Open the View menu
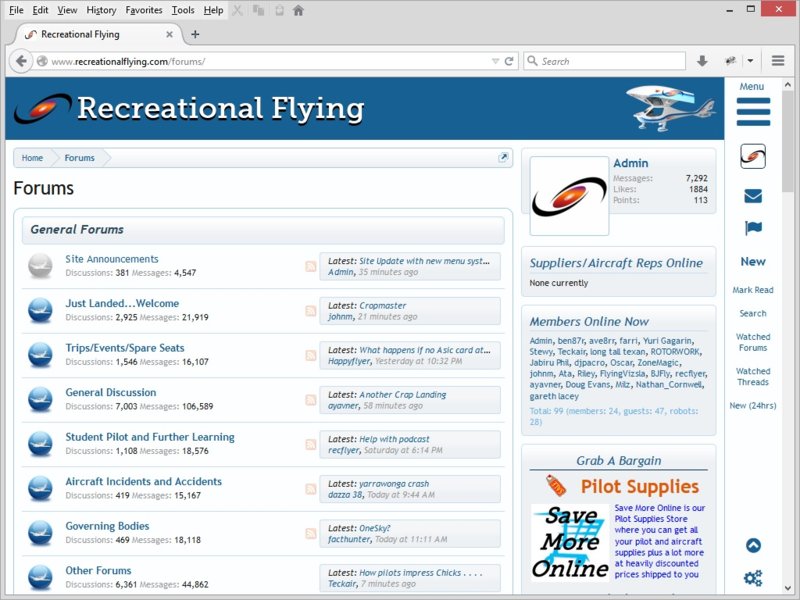This screenshot has width=800, height=600. click(67, 10)
